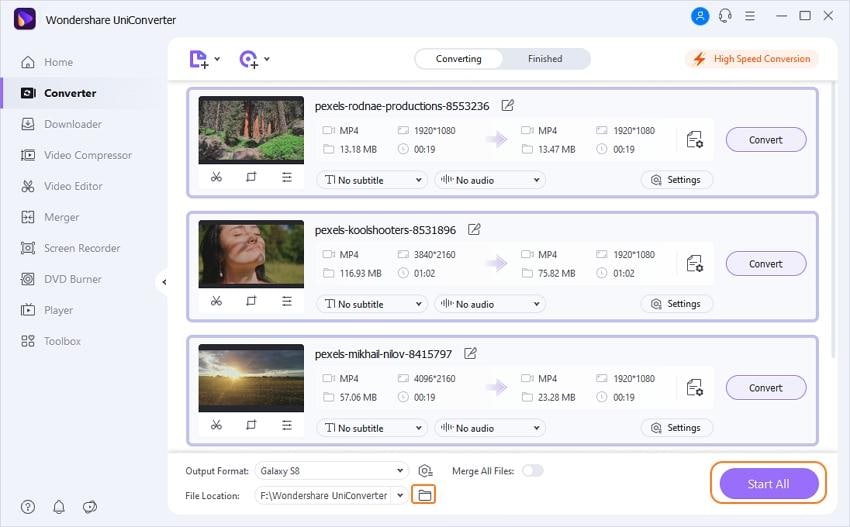
Task: Rename pexels-mikhail-nilov-8415797 with the edit icon
Action: click(471, 354)
